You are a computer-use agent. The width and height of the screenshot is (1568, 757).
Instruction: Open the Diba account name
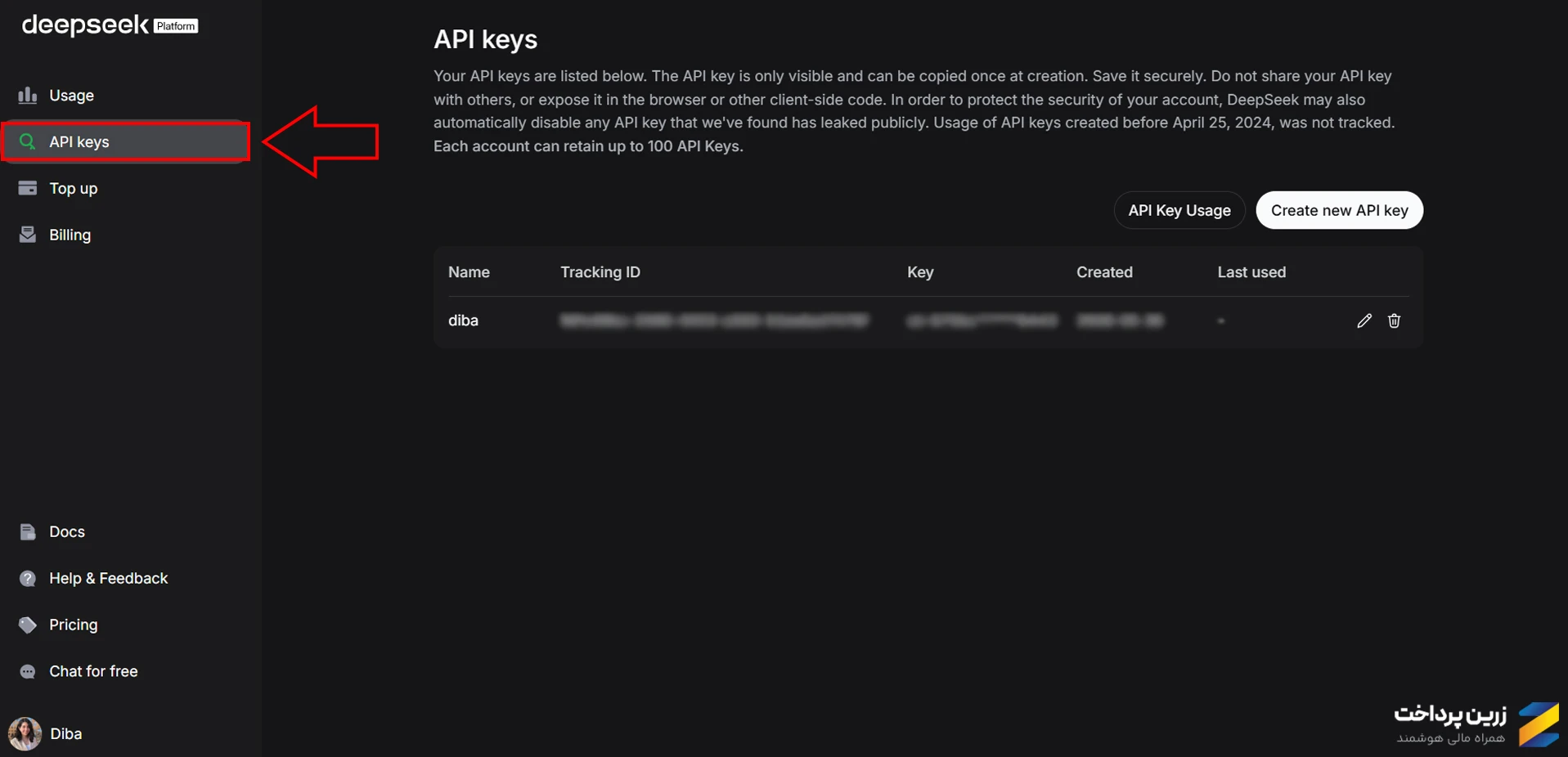tap(65, 734)
